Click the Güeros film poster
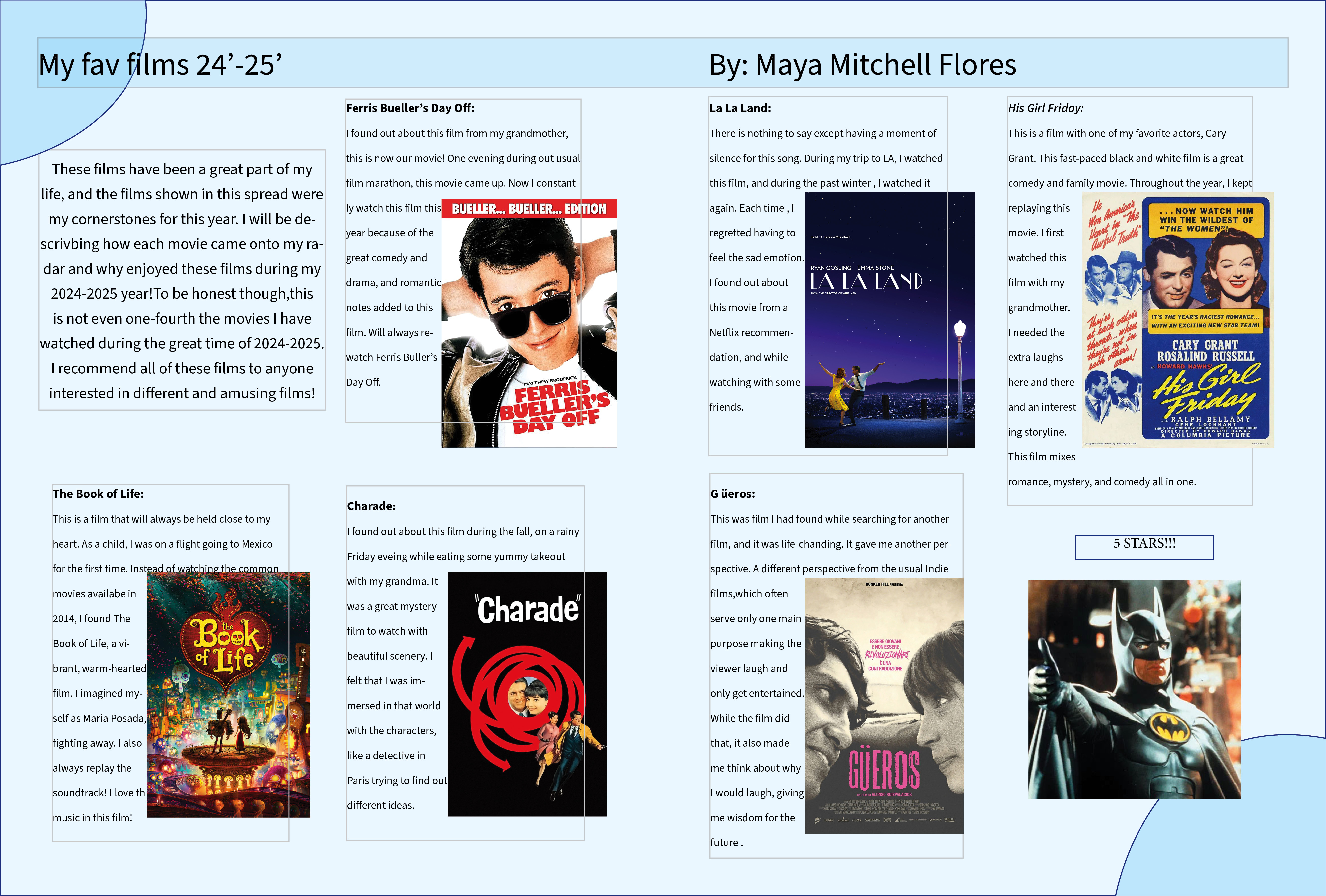 (884, 706)
